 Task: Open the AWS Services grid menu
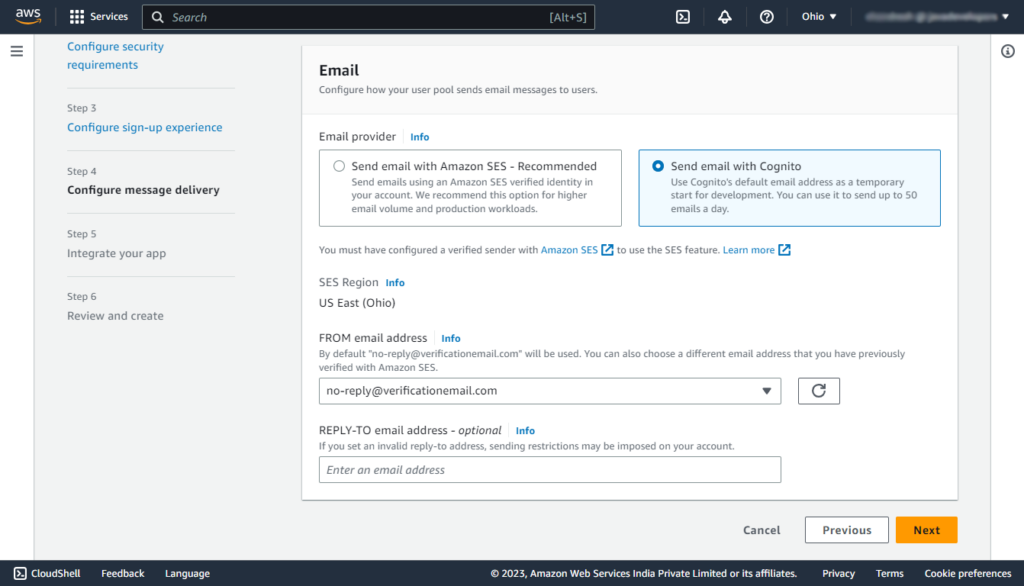pyautogui.click(x=97, y=16)
